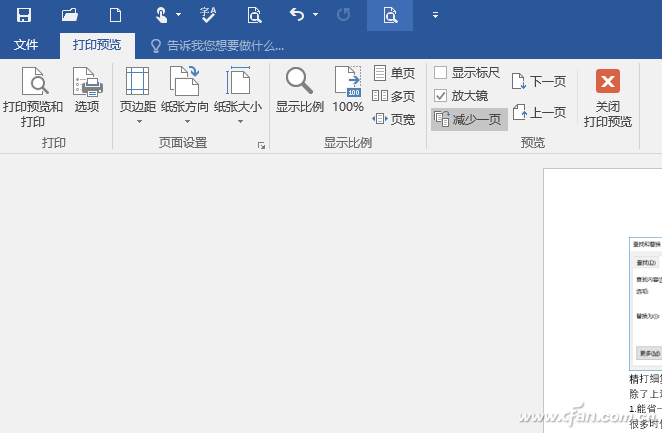Viewport: 662px width, 433px height.
Task: Click 关闭打印预览 red X button
Action: point(608,98)
